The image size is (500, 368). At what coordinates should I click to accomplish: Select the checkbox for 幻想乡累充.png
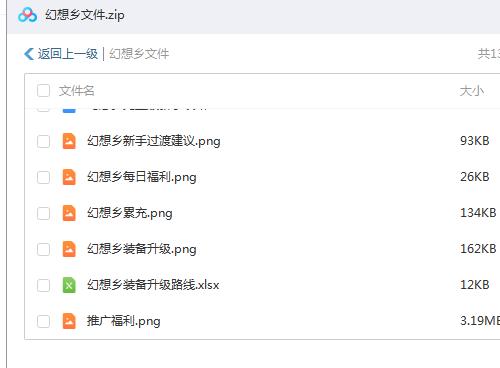(43, 213)
